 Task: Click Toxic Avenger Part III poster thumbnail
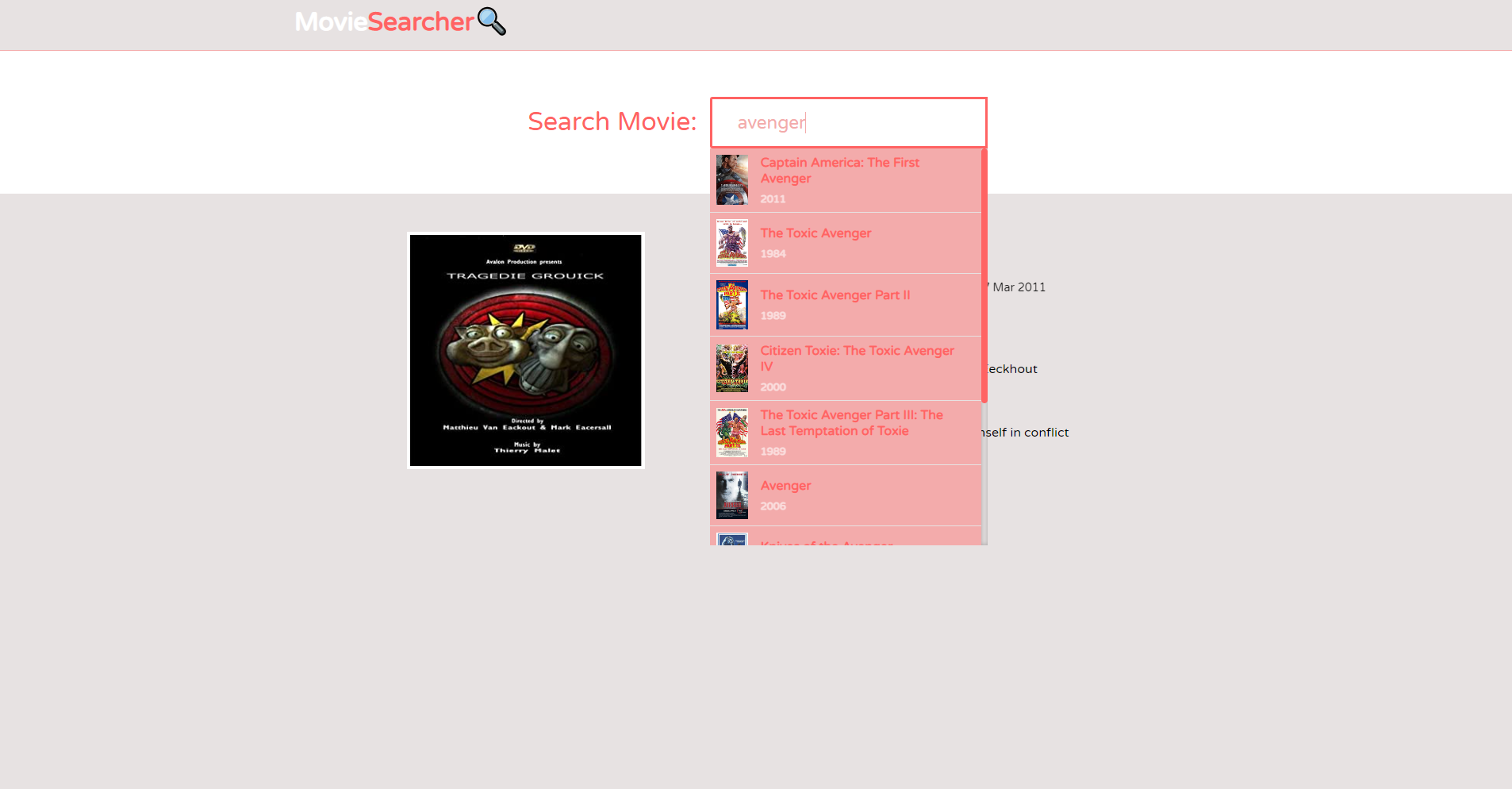[x=732, y=433]
